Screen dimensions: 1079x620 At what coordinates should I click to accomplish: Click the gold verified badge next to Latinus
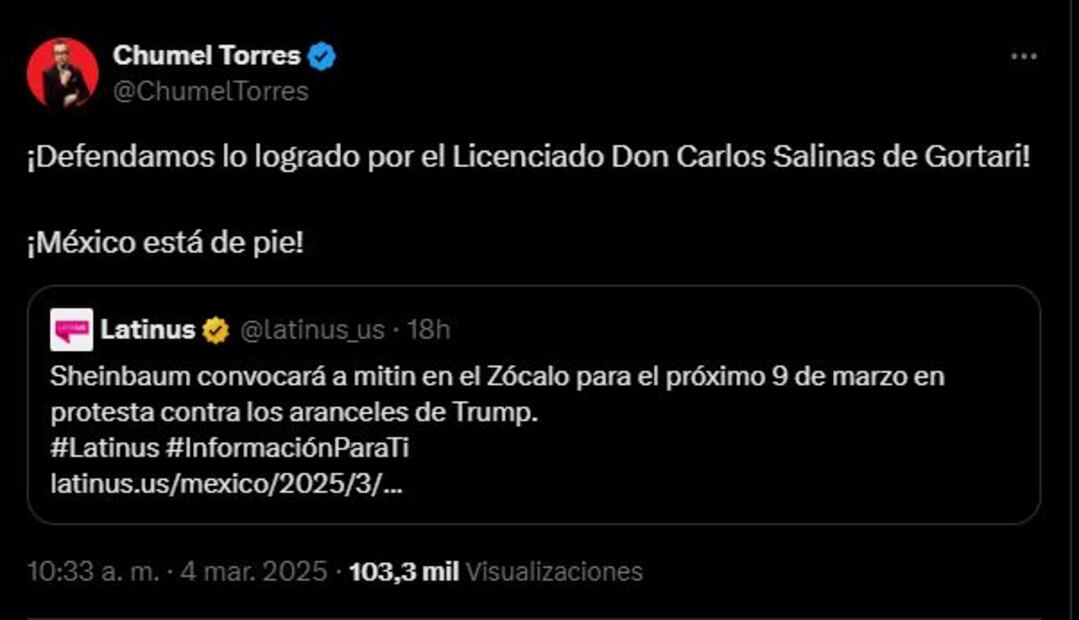(215, 330)
